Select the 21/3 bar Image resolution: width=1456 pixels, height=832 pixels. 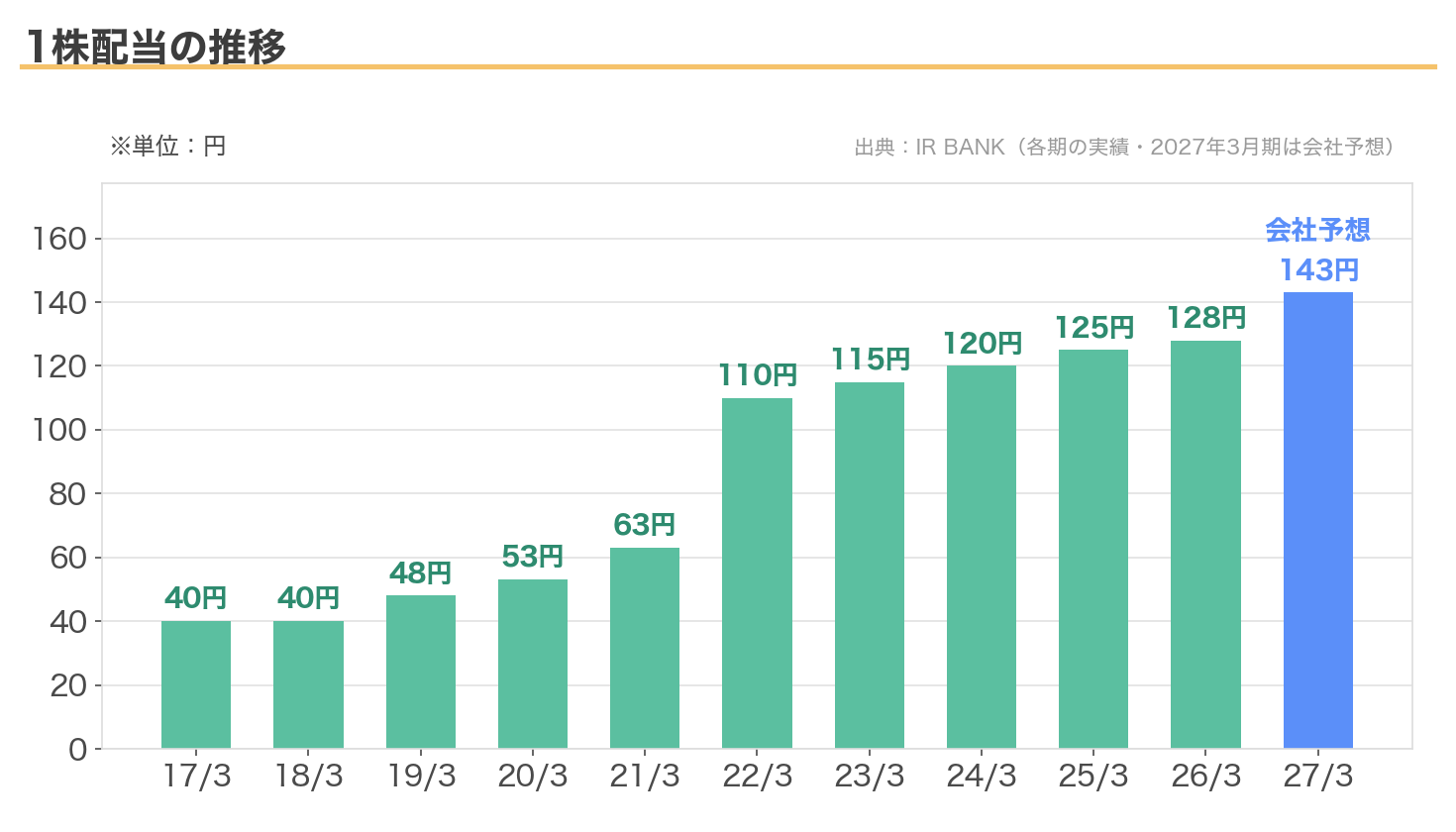(x=645, y=648)
